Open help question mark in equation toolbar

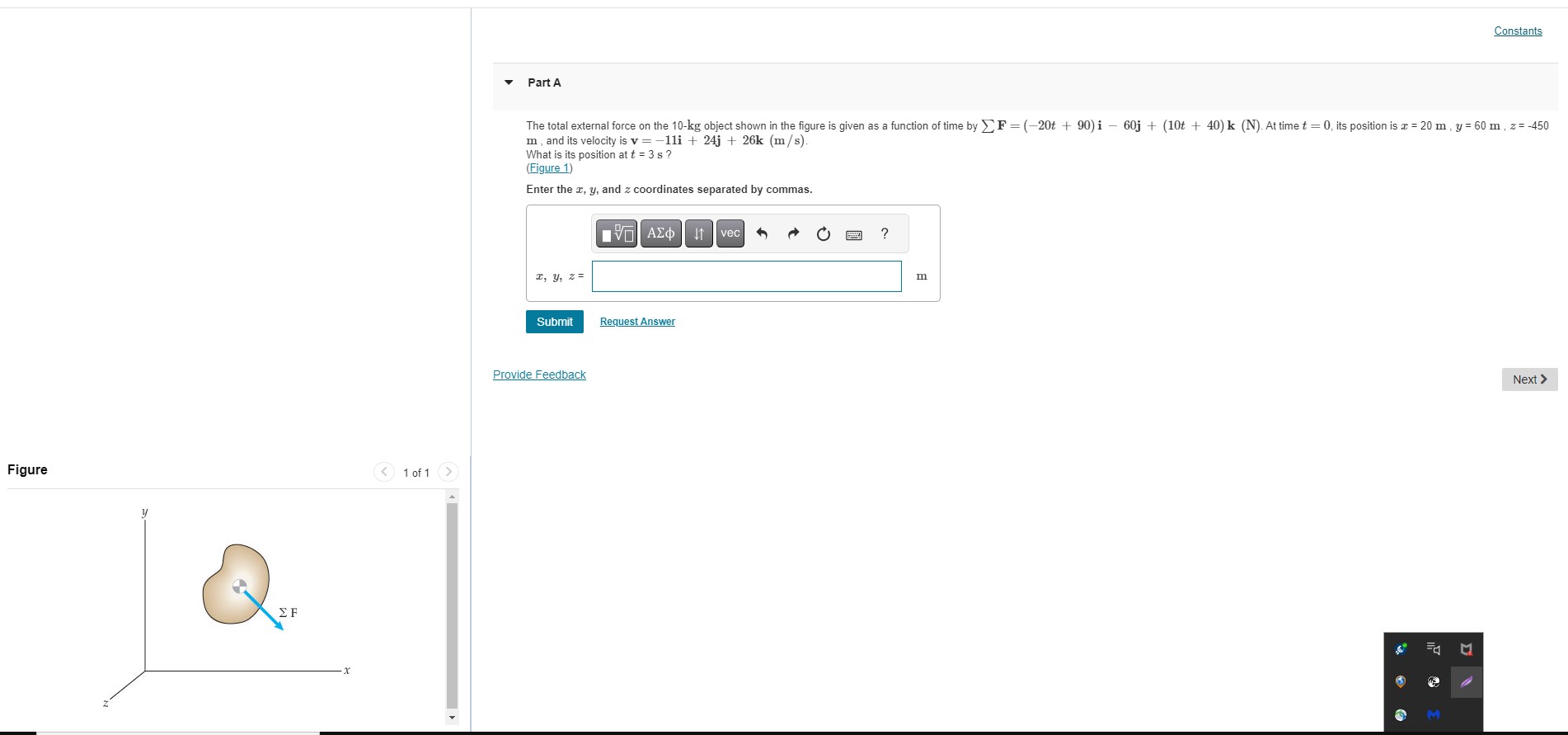(x=885, y=233)
